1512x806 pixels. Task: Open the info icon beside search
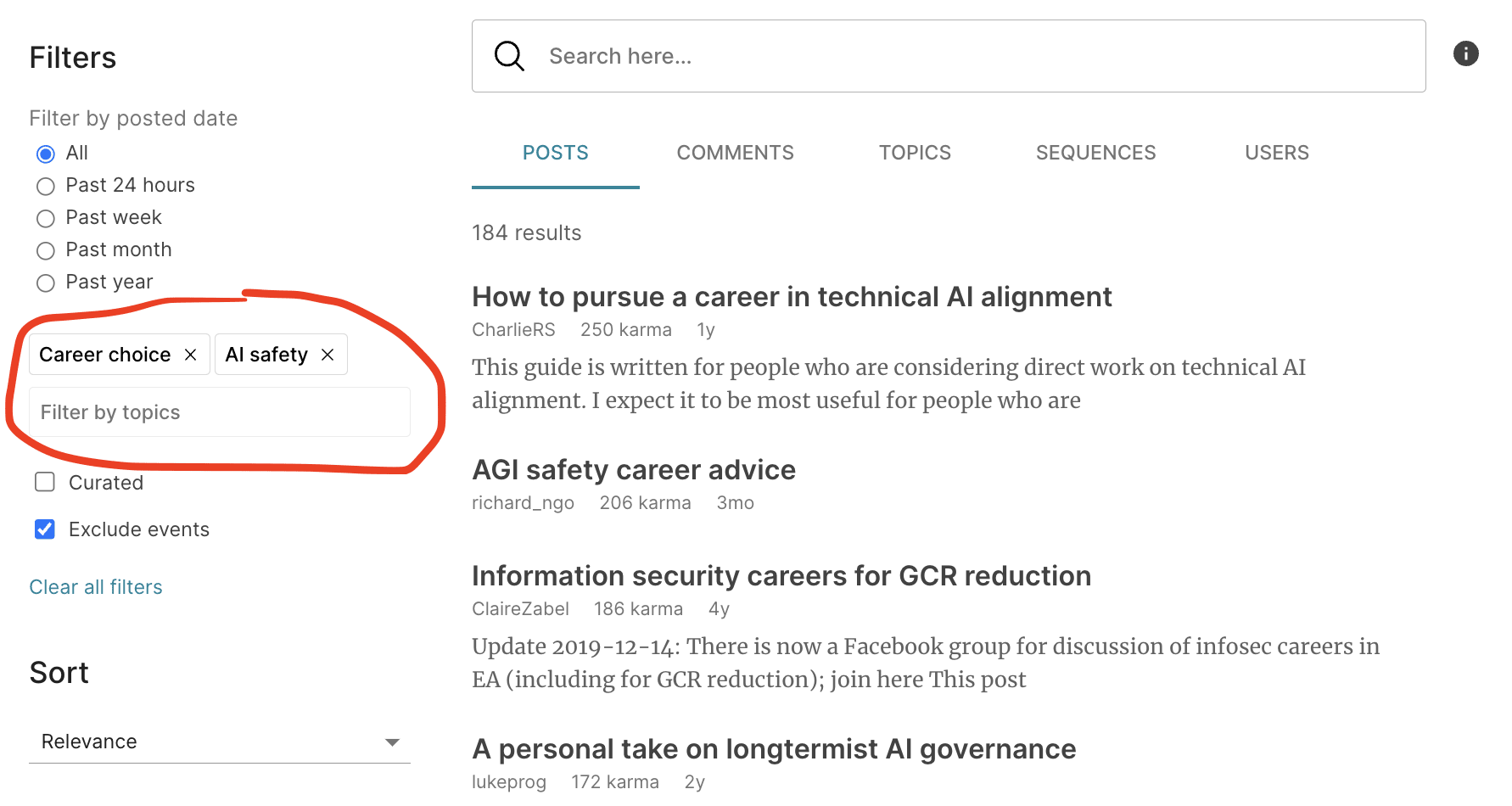tap(1465, 53)
